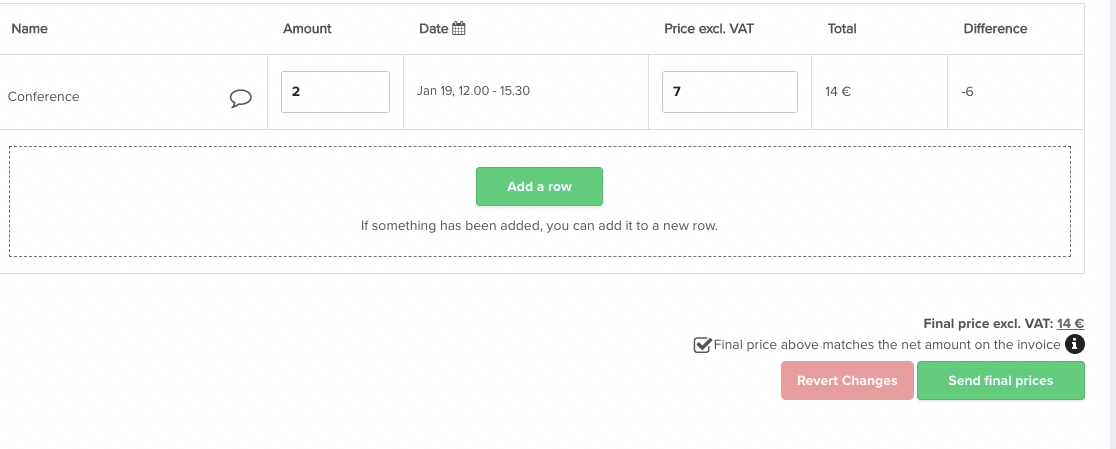Toggle the final price matches invoice checkbox
1116x449 pixels.
pyautogui.click(x=702, y=345)
